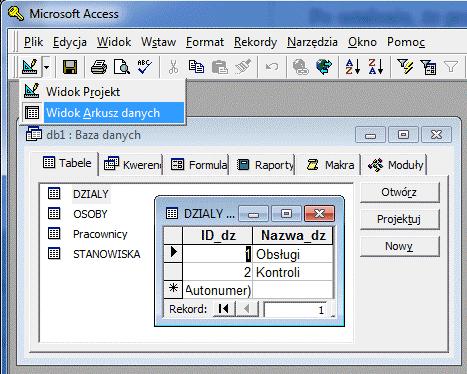Click the Obsługi cell

[x=293, y=254]
